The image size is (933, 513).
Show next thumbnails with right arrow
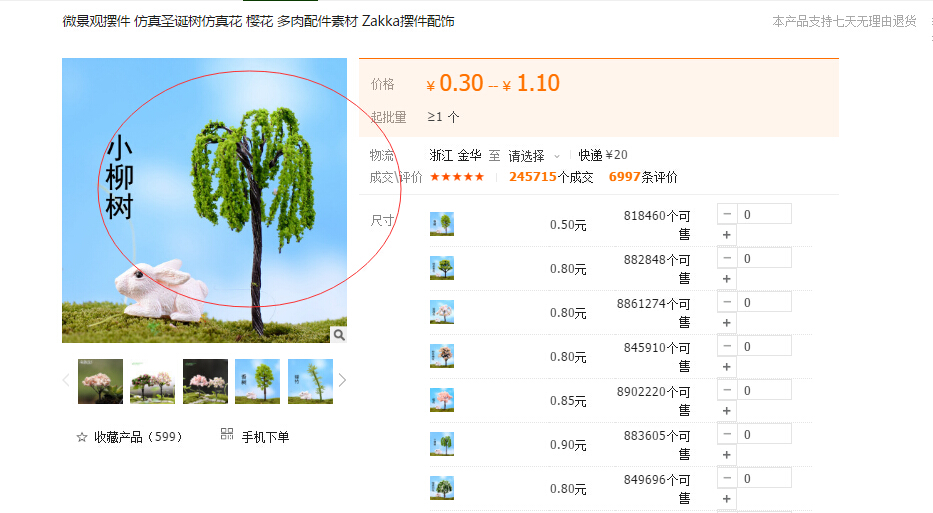[x=342, y=380]
